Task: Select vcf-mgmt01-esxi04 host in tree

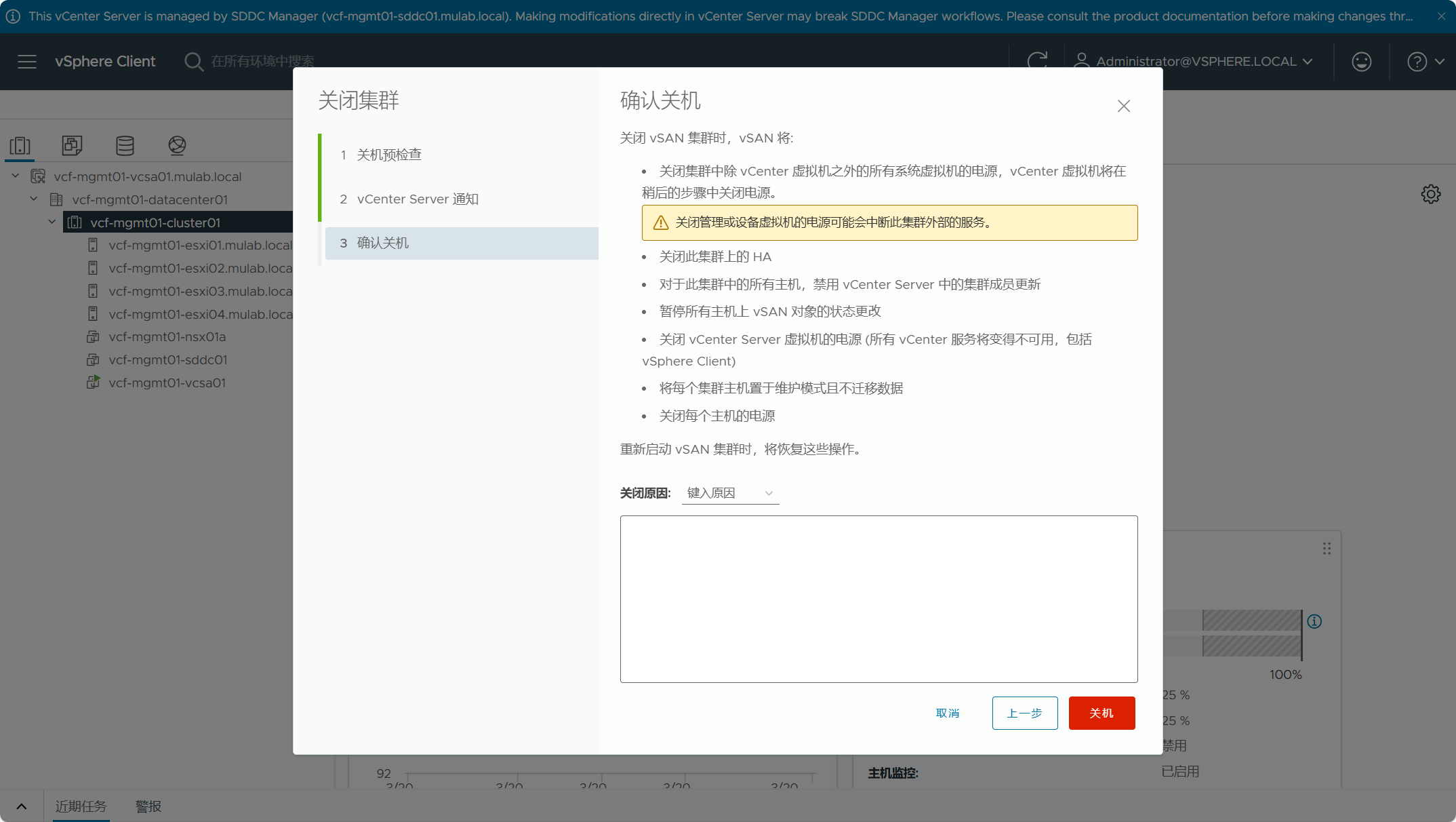Action: pyautogui.click(x=200, y=314)
